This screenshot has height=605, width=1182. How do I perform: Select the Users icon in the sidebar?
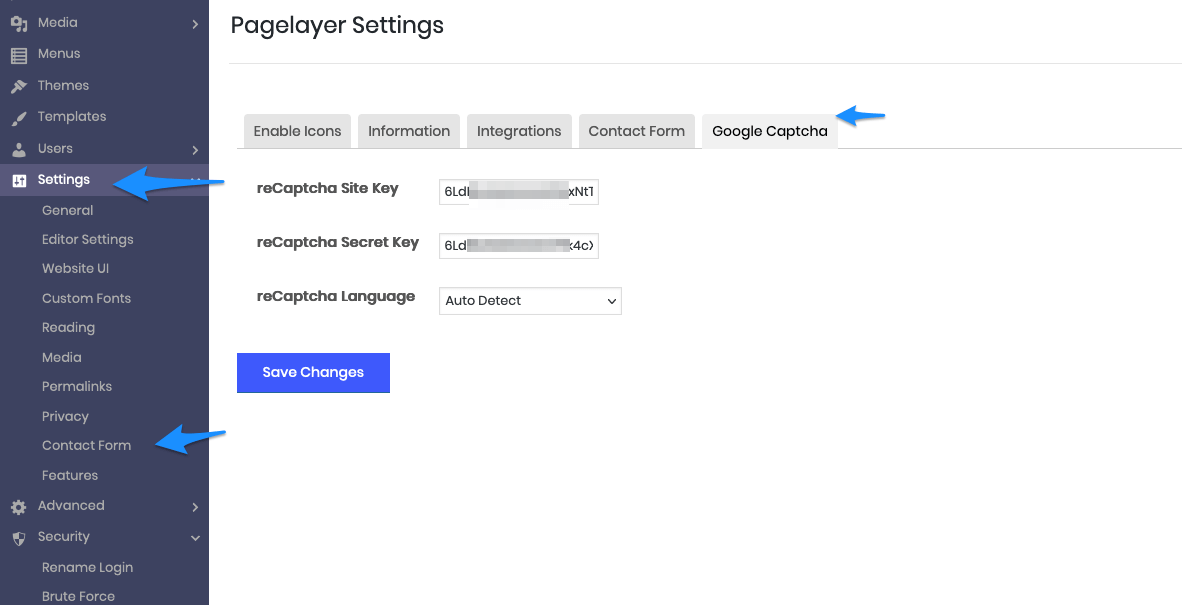(17, 149)
